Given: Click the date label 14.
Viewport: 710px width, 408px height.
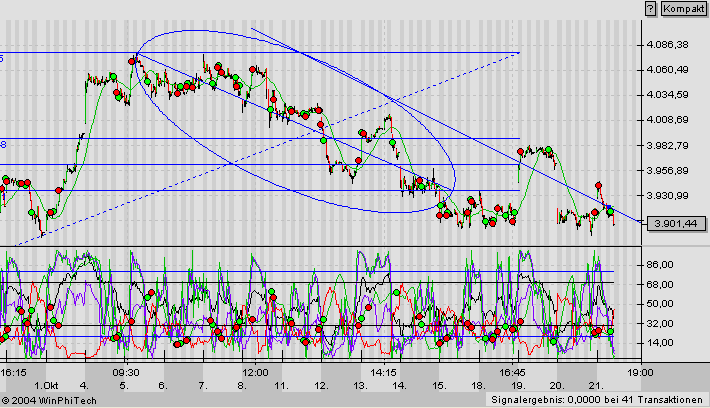Looking at the screenshot, I should click(x=399, y=386).
